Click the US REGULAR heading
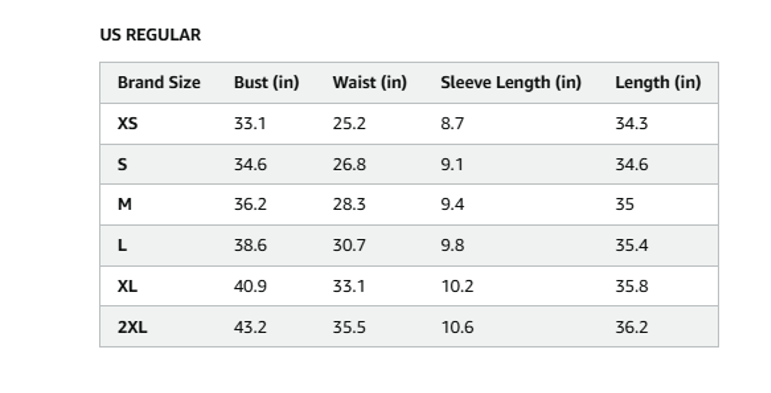This screenshot has width=771, height=393. coord(150,35)
